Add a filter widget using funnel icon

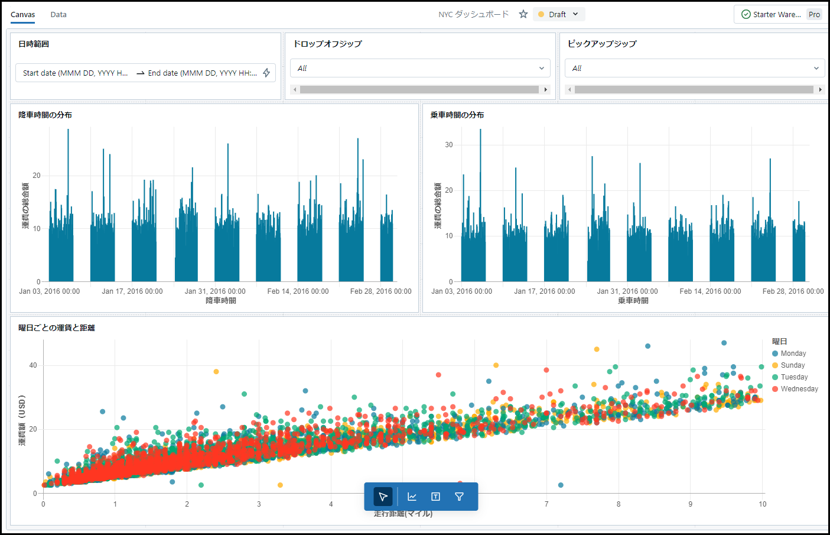459,496
